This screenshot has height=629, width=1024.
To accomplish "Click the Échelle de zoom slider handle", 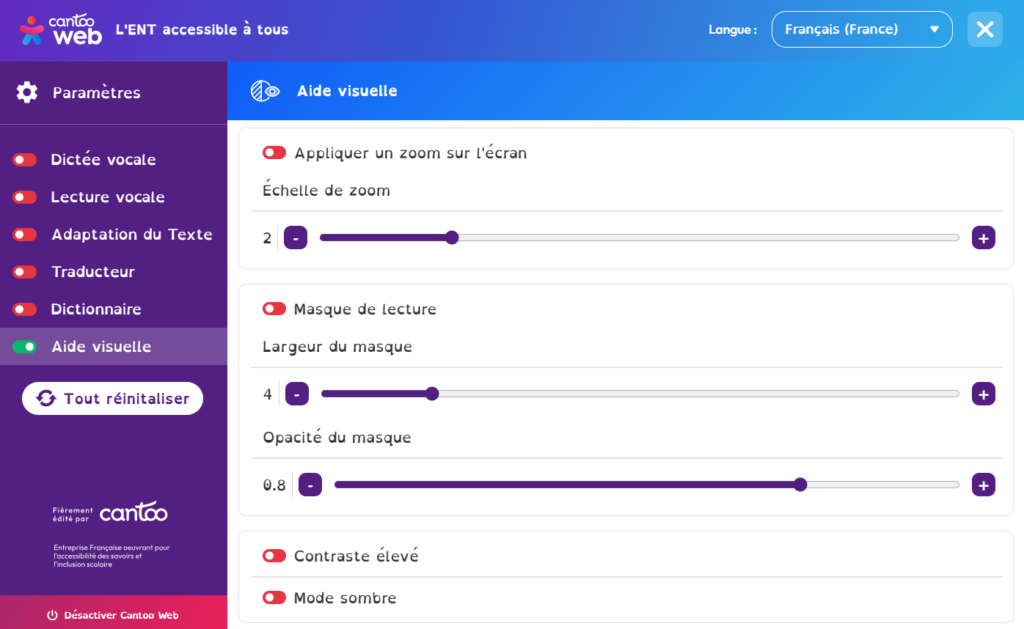I will tap(451, 238).
